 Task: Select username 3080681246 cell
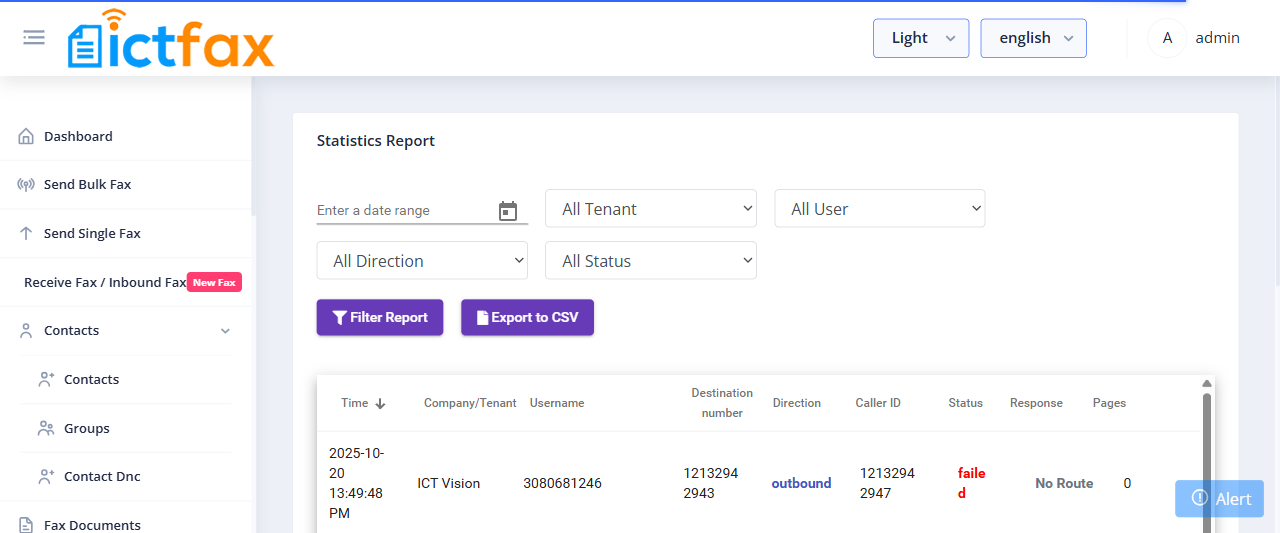click(x=562, y=483)
